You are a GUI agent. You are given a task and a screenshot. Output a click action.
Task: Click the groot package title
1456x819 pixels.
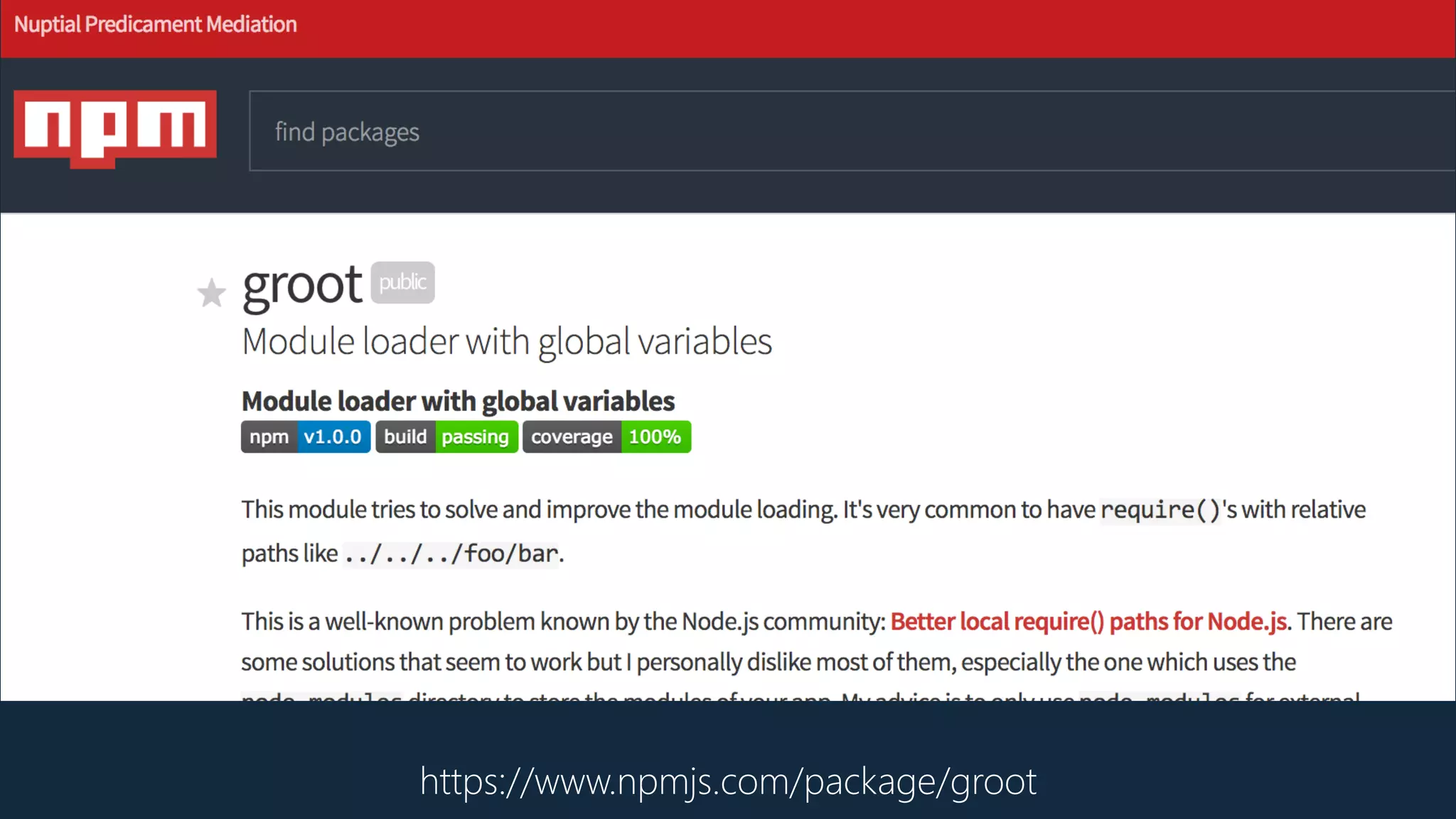302,286
